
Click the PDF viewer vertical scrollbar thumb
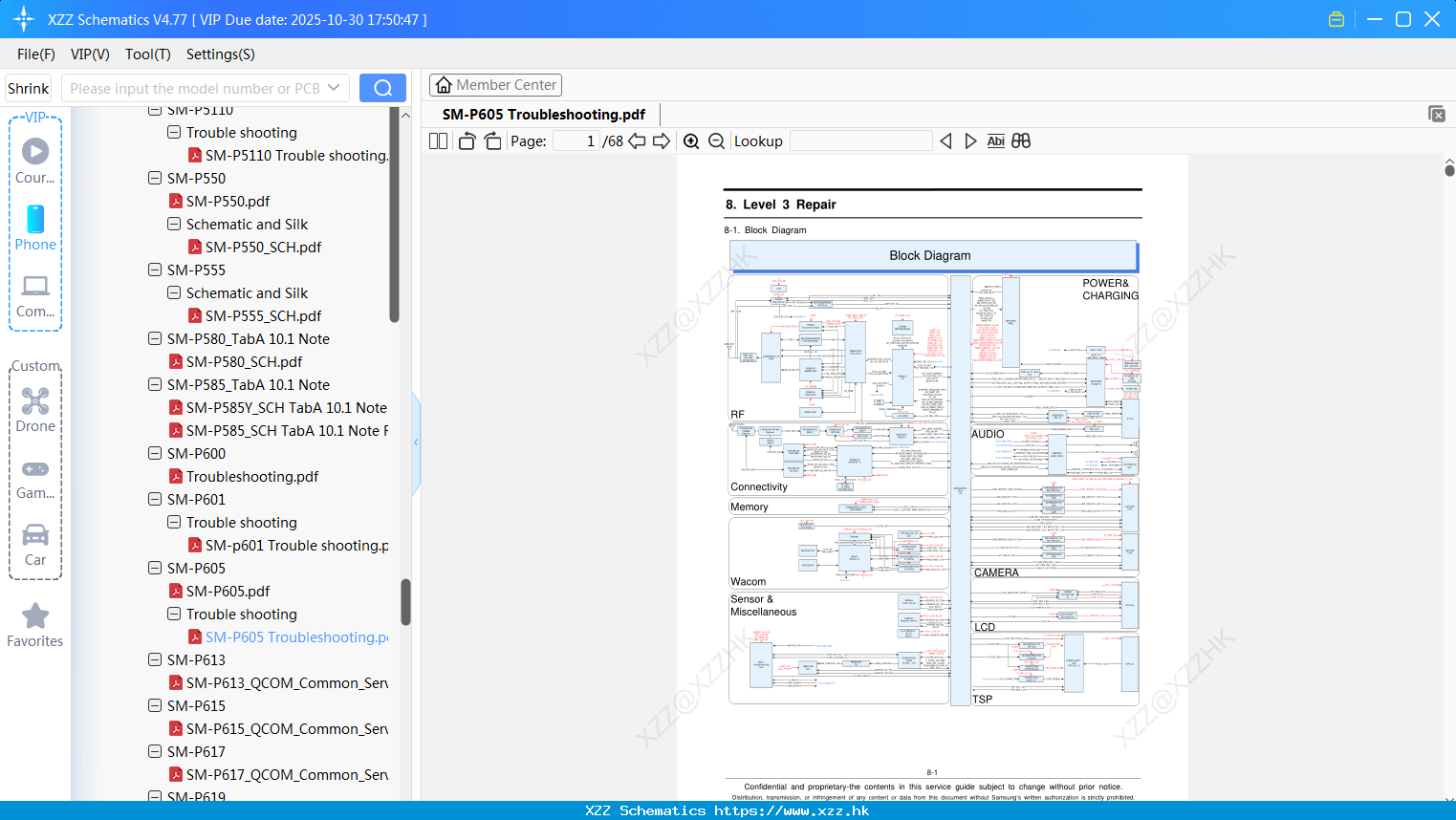(1449, 170)
